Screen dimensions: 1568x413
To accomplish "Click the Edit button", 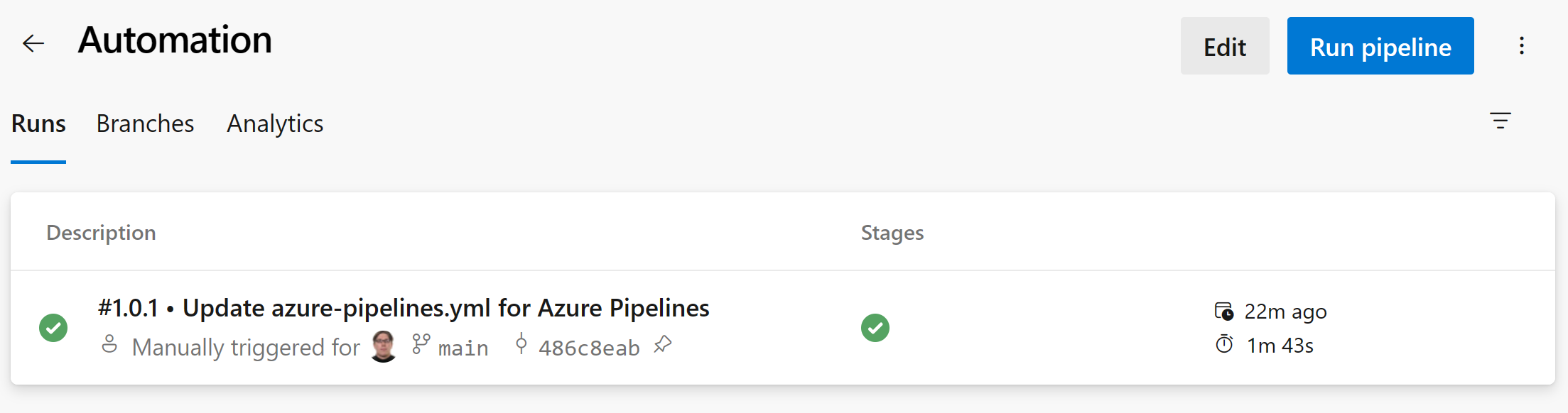I will click(x=1225, y=46).
